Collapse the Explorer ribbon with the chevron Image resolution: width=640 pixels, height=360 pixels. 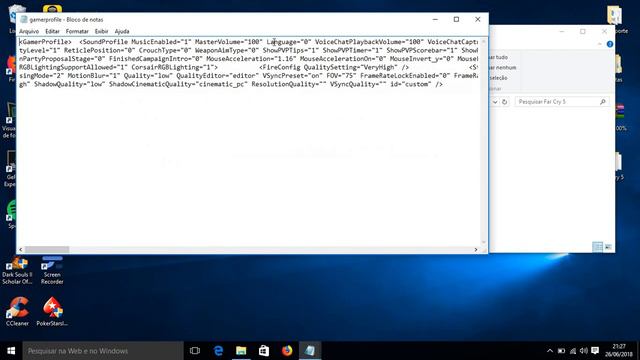click(x=600, y=44)
